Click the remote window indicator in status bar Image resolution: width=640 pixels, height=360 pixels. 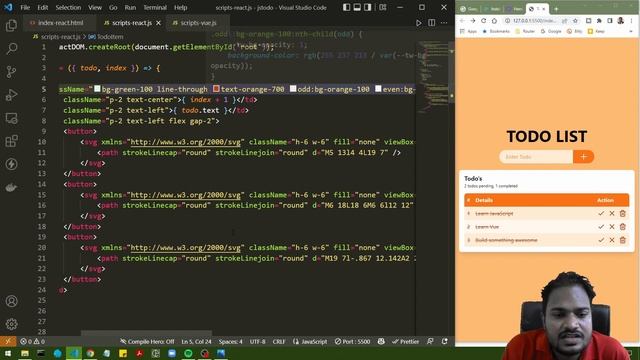[x=8, y=341]
